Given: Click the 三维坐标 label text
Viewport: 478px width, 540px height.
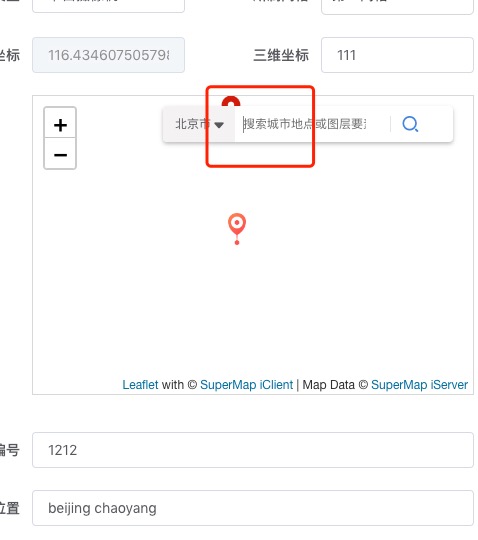Looking at the screenshot, I should (x=281, y=55).
